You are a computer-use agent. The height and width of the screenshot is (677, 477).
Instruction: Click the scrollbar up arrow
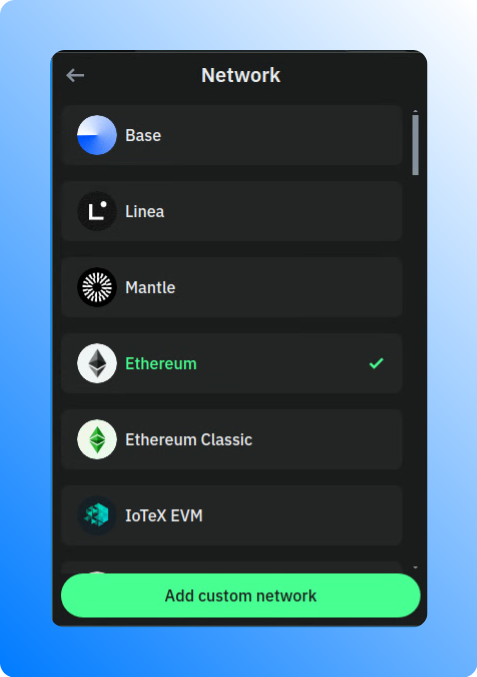point(415,111)
